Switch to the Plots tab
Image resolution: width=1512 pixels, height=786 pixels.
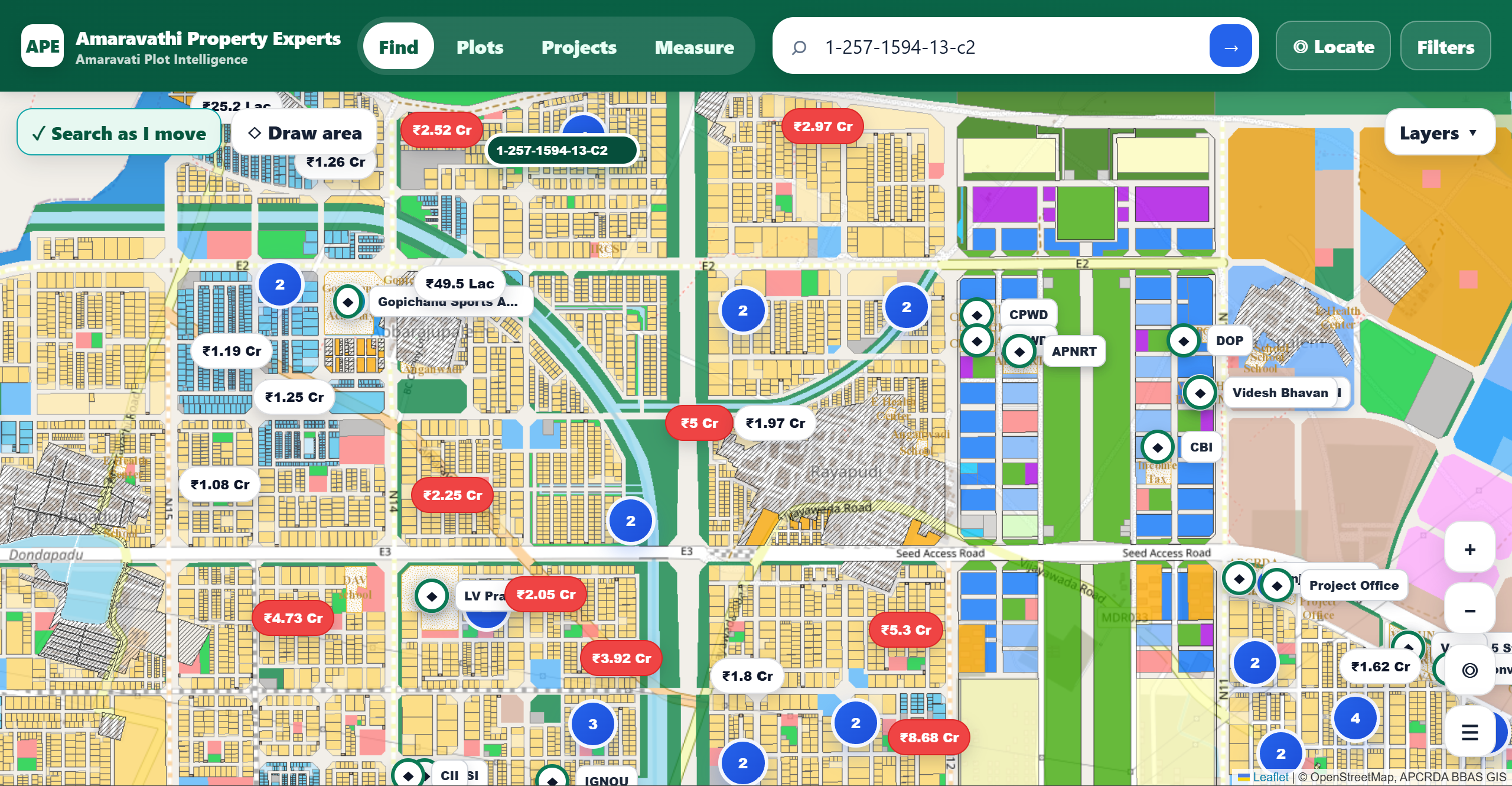[x=480, y=47]
